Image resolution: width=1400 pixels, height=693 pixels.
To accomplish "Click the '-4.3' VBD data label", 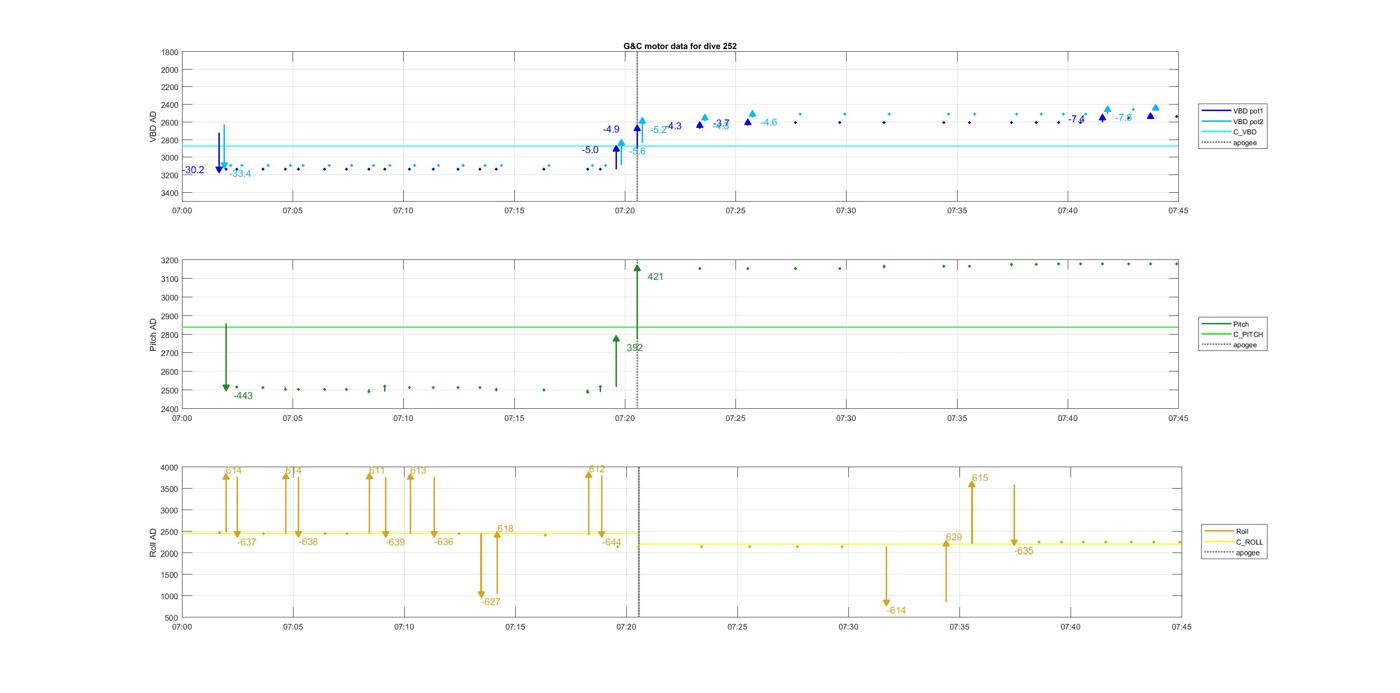I will (673, 126).
